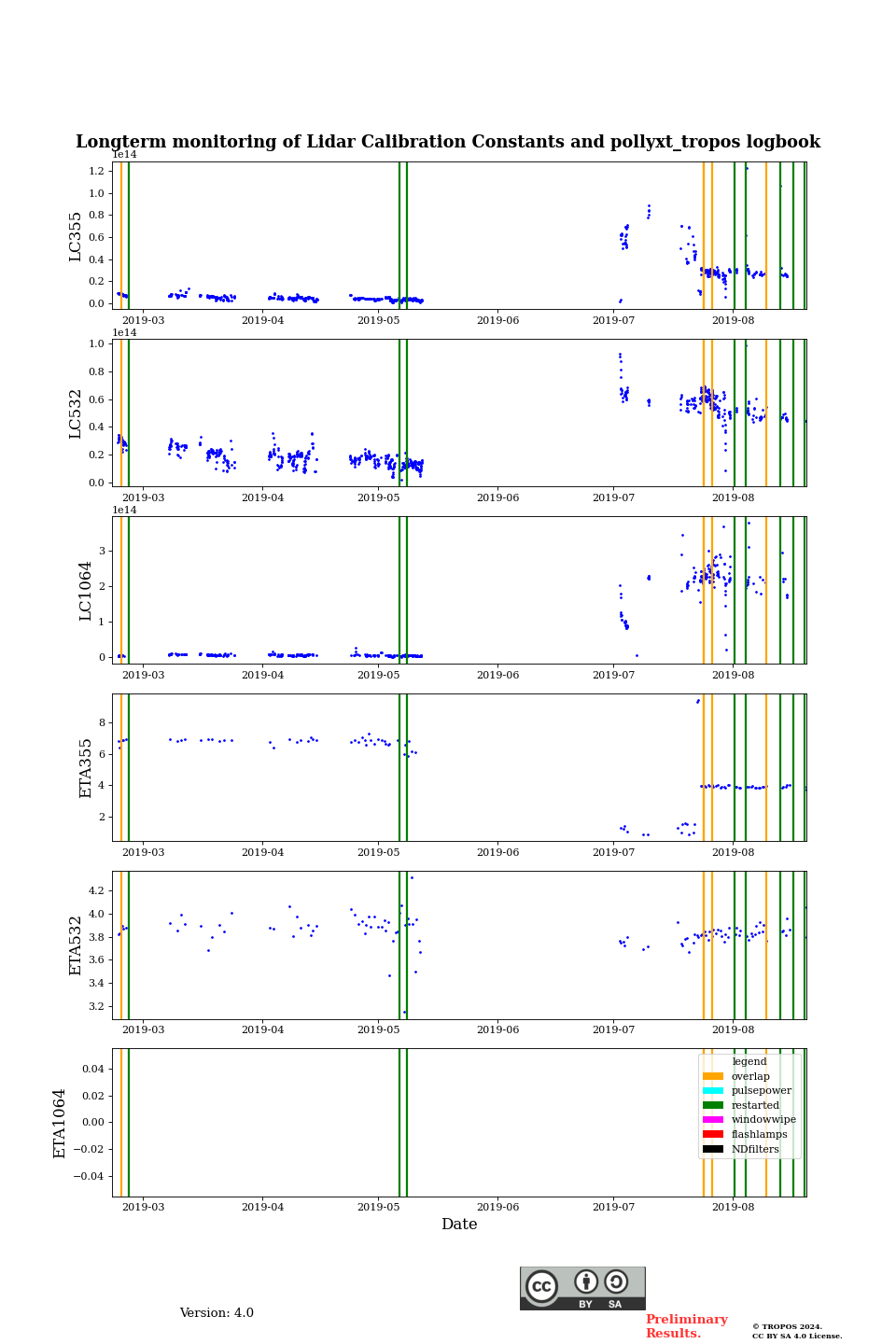Click the SA share-alike circular arrow icon

click(616, 1282)
